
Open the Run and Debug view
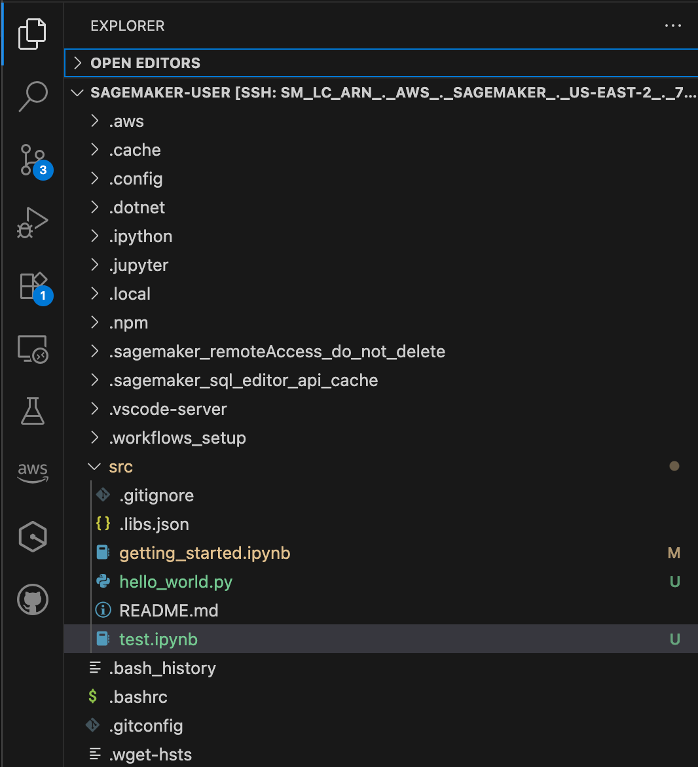(x=32, y=223)
